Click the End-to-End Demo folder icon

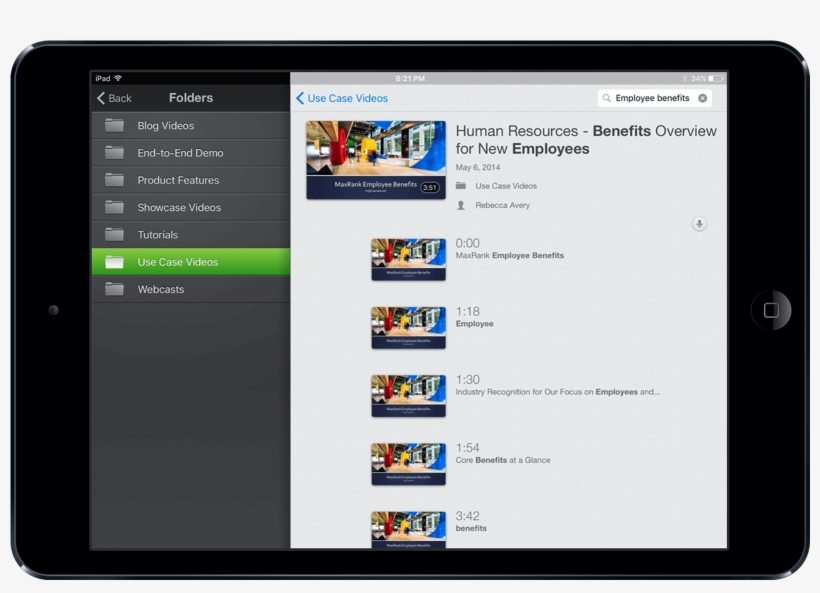[115, 153]
